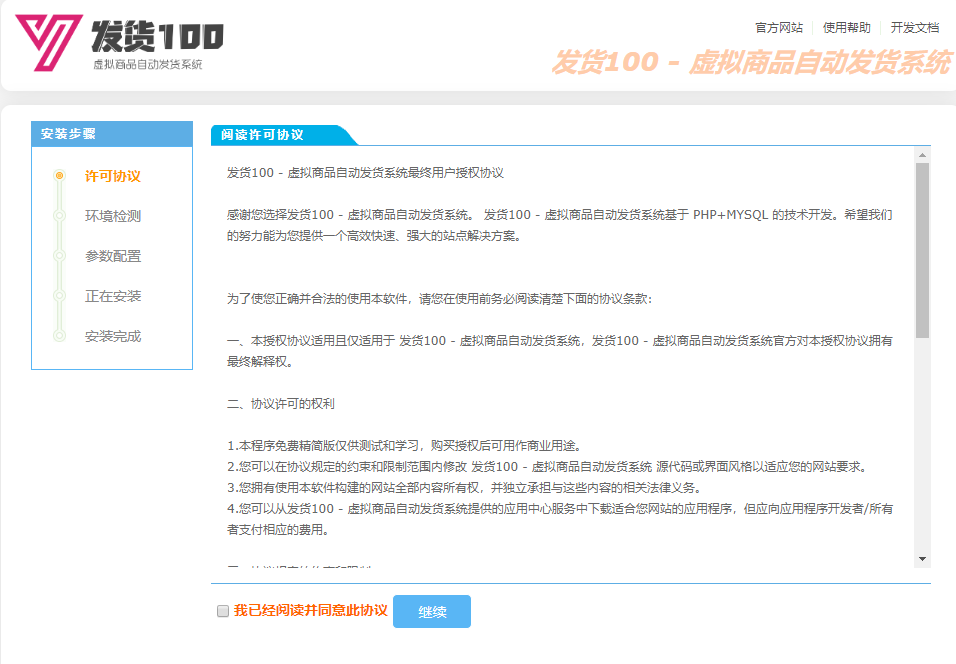
Task: Click the 我已经阅读并同意此协议 label text
Action: click(310, 610)
